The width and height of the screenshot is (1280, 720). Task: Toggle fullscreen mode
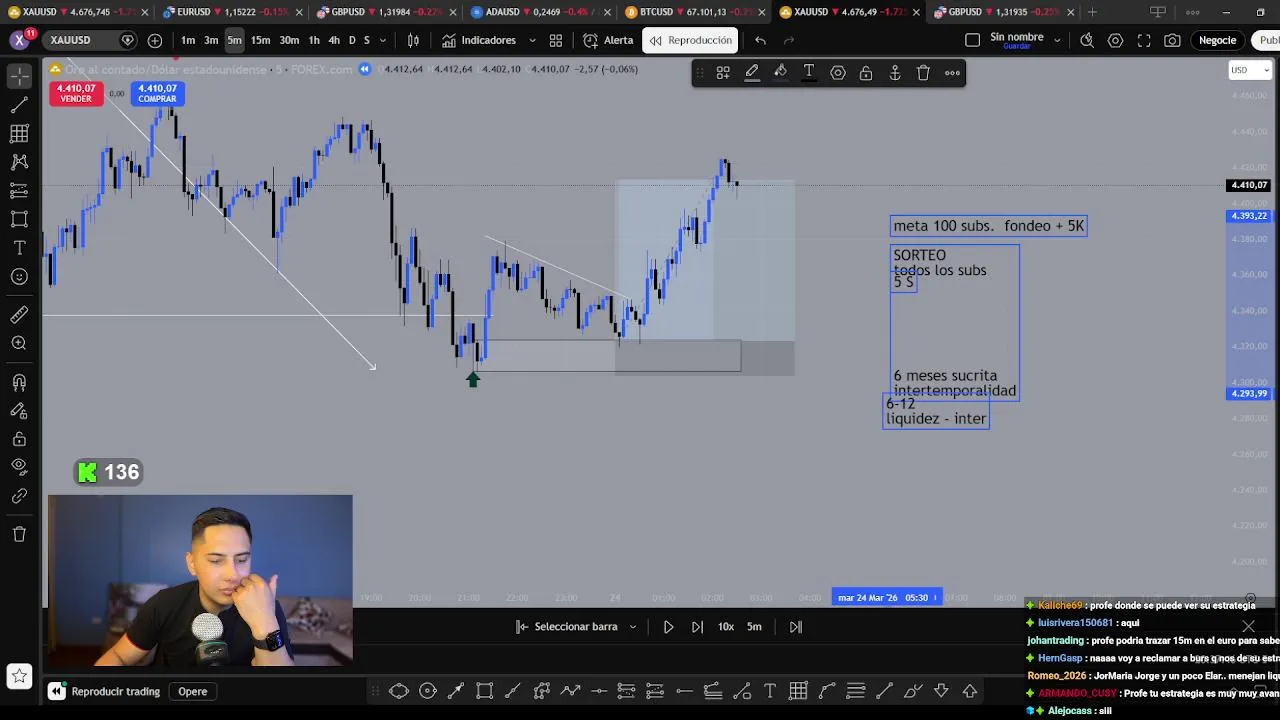click(x=1143, y=40)
